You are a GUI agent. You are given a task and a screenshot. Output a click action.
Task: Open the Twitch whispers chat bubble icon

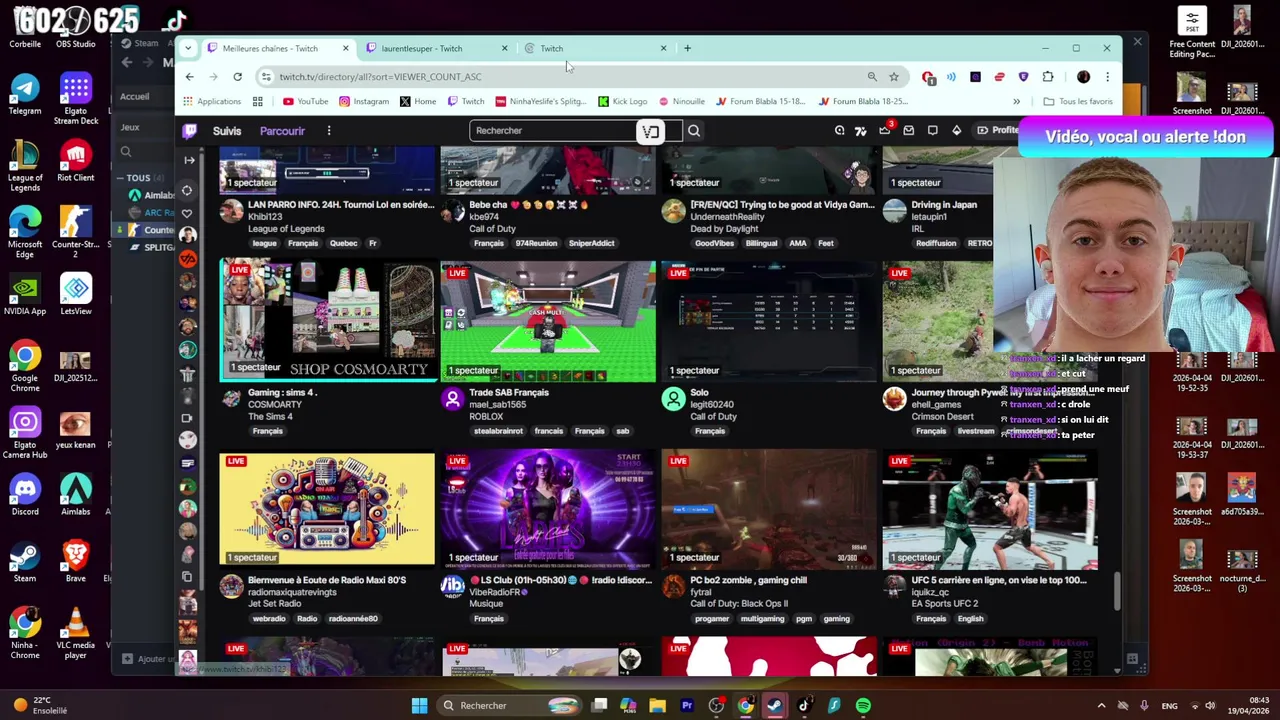pos(932,131)
